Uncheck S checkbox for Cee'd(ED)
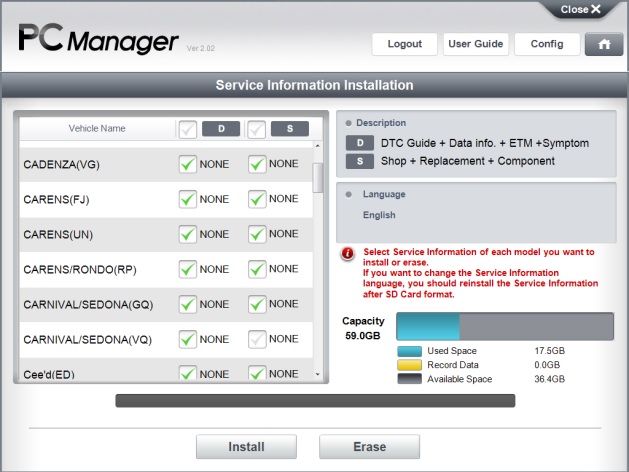Viewport: 629px width, 472px height. point(257,373)
